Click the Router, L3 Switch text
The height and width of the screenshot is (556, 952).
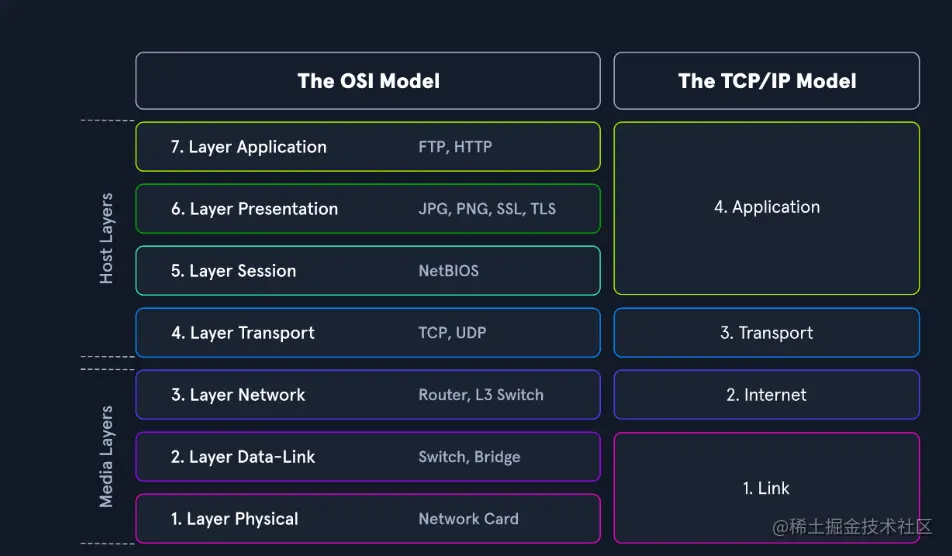pos(481,395)
